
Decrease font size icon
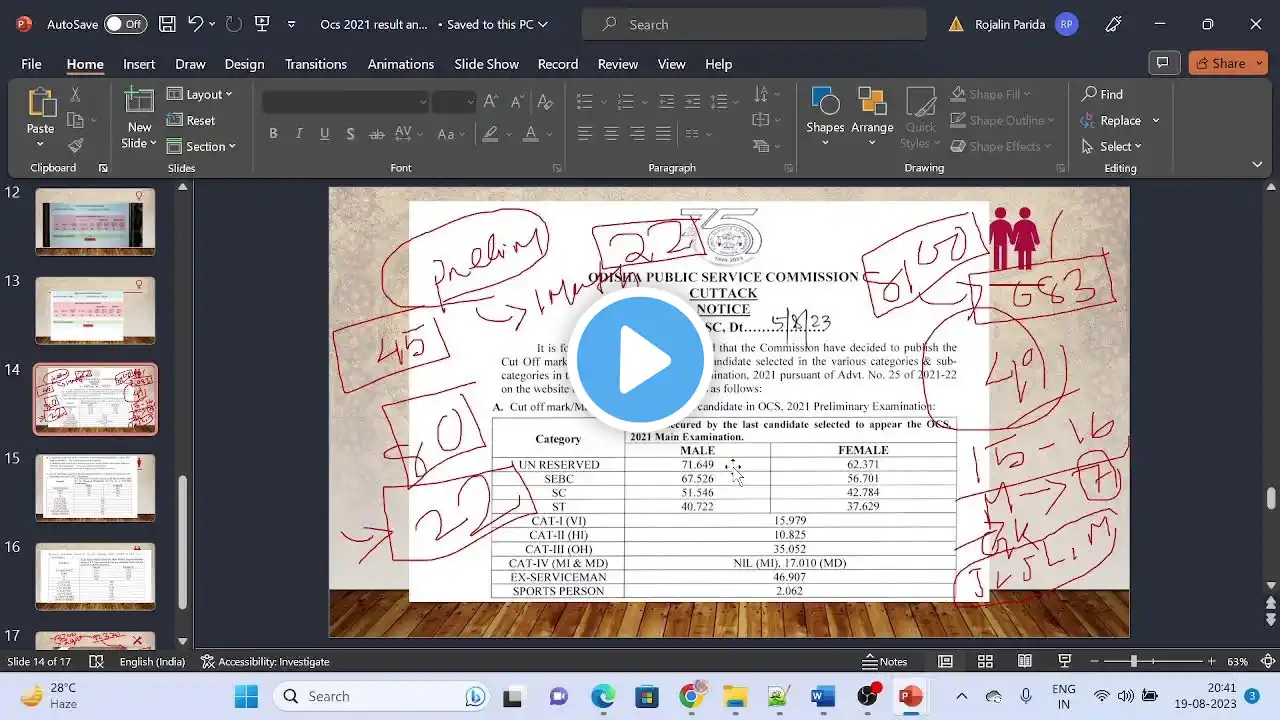(517, 102)
